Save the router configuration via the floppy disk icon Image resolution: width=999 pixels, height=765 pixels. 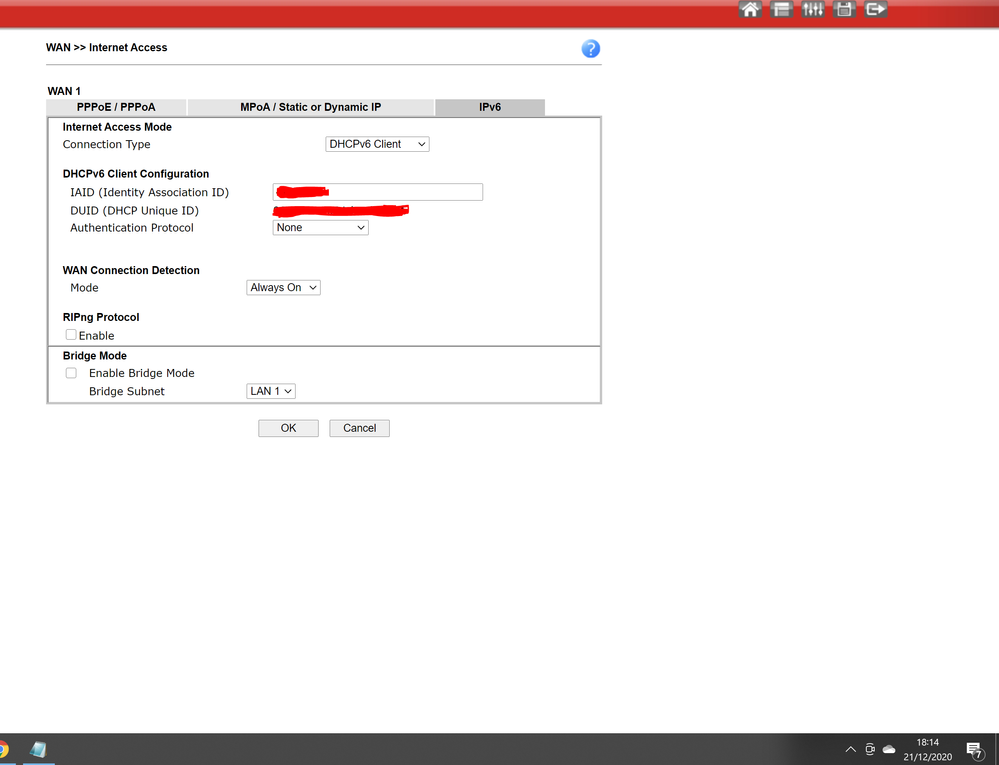click(845, 9)
